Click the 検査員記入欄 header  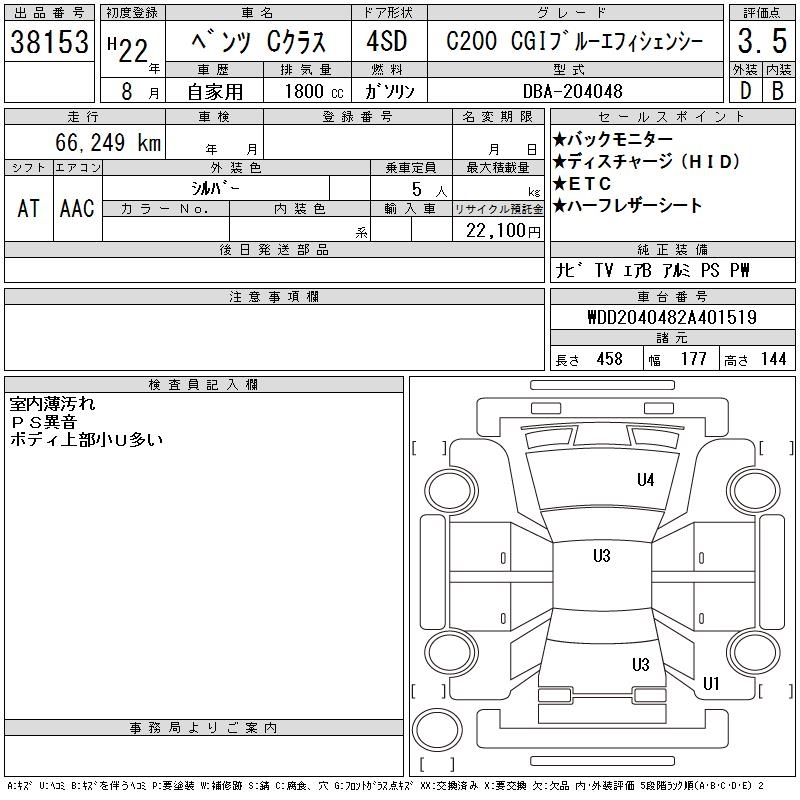pyautogui.click(x=204, y=385)
